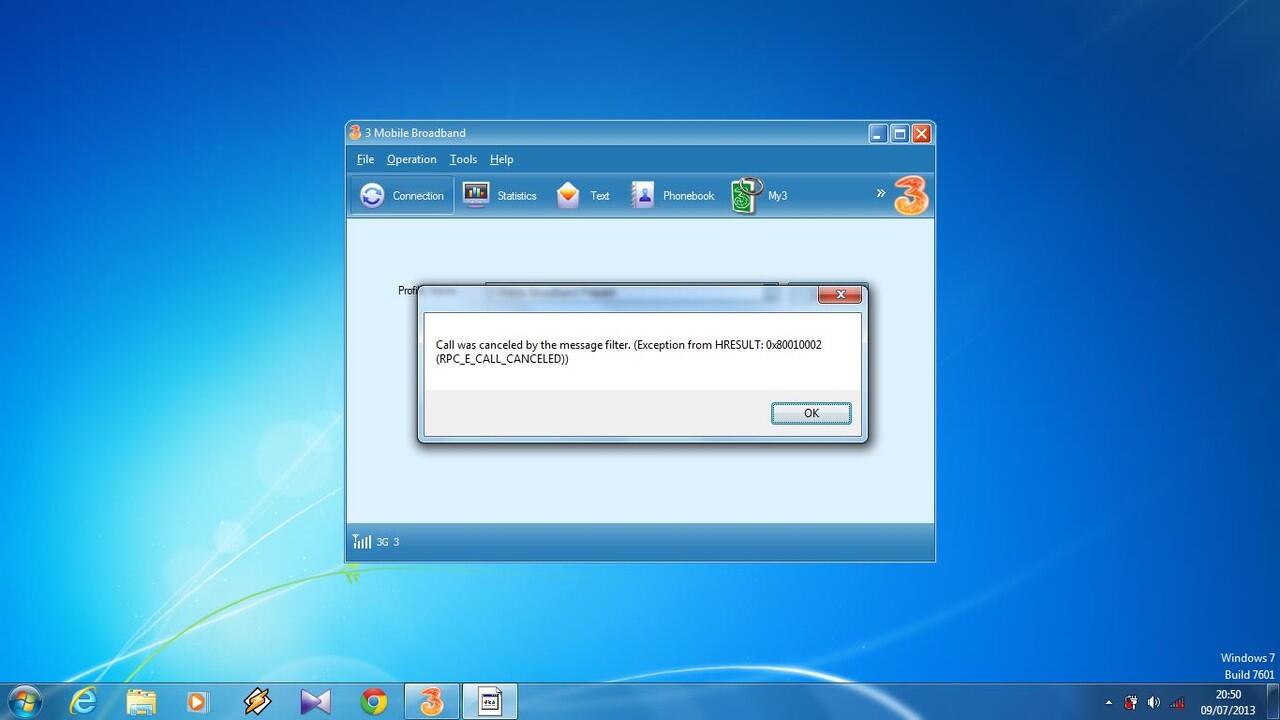Click the signal strength bars in status bar
The image size is (1280, 720).
[x=361, y=541]
